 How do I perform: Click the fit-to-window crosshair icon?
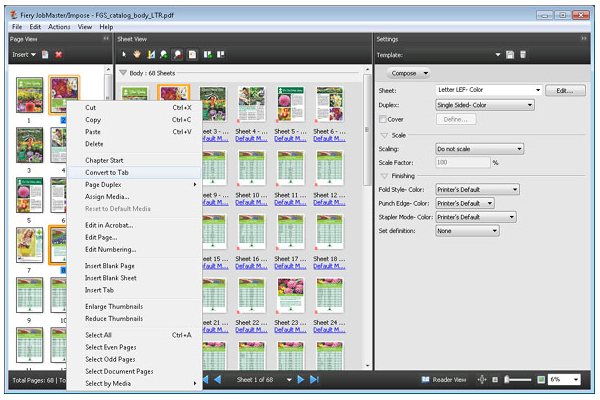click(x=481, y=380)
